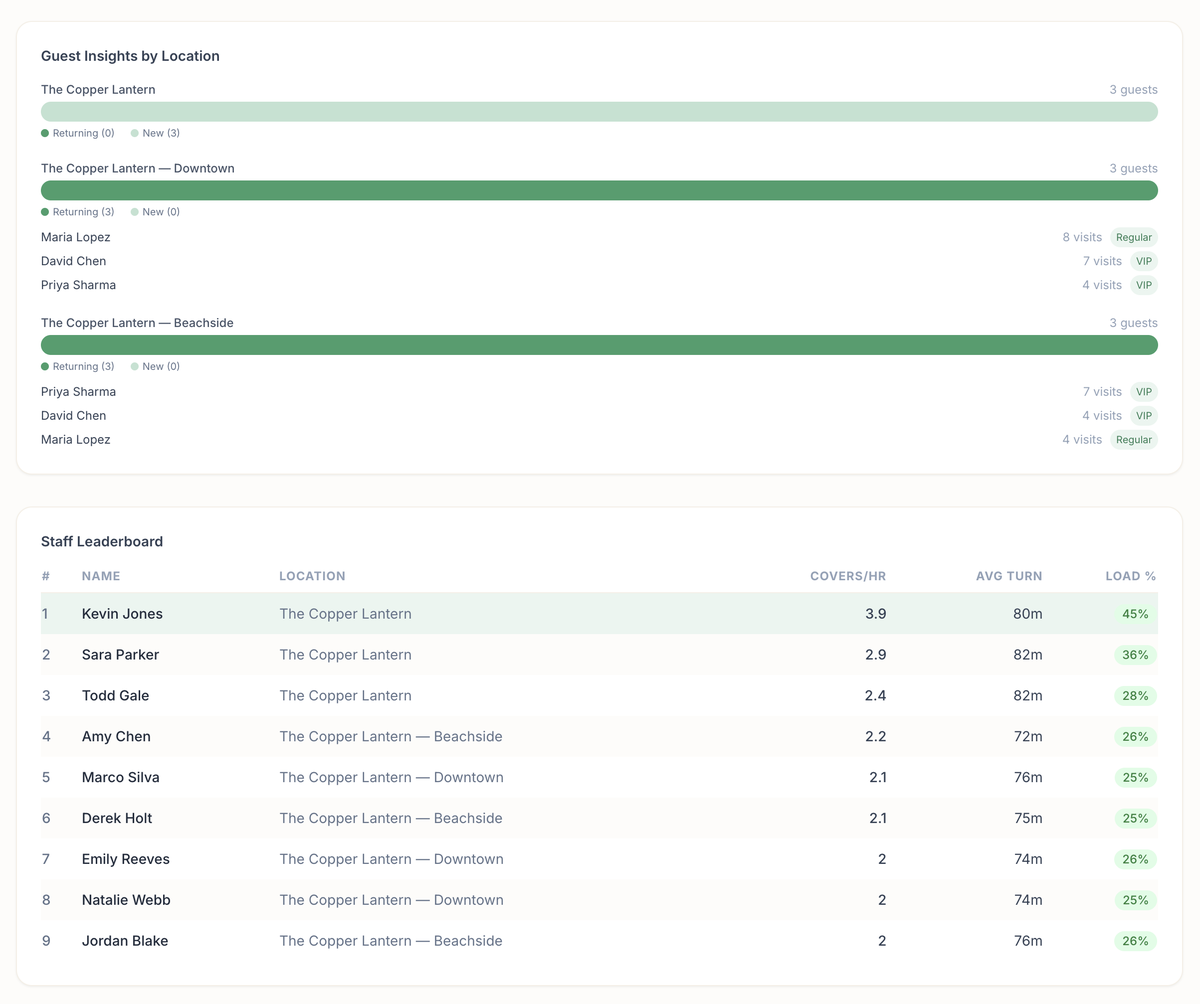Viewport: 1200px width, 1004px height.
Task: Click the 26% load badge for Jordan Blake
Action: tap(1135, 942)
